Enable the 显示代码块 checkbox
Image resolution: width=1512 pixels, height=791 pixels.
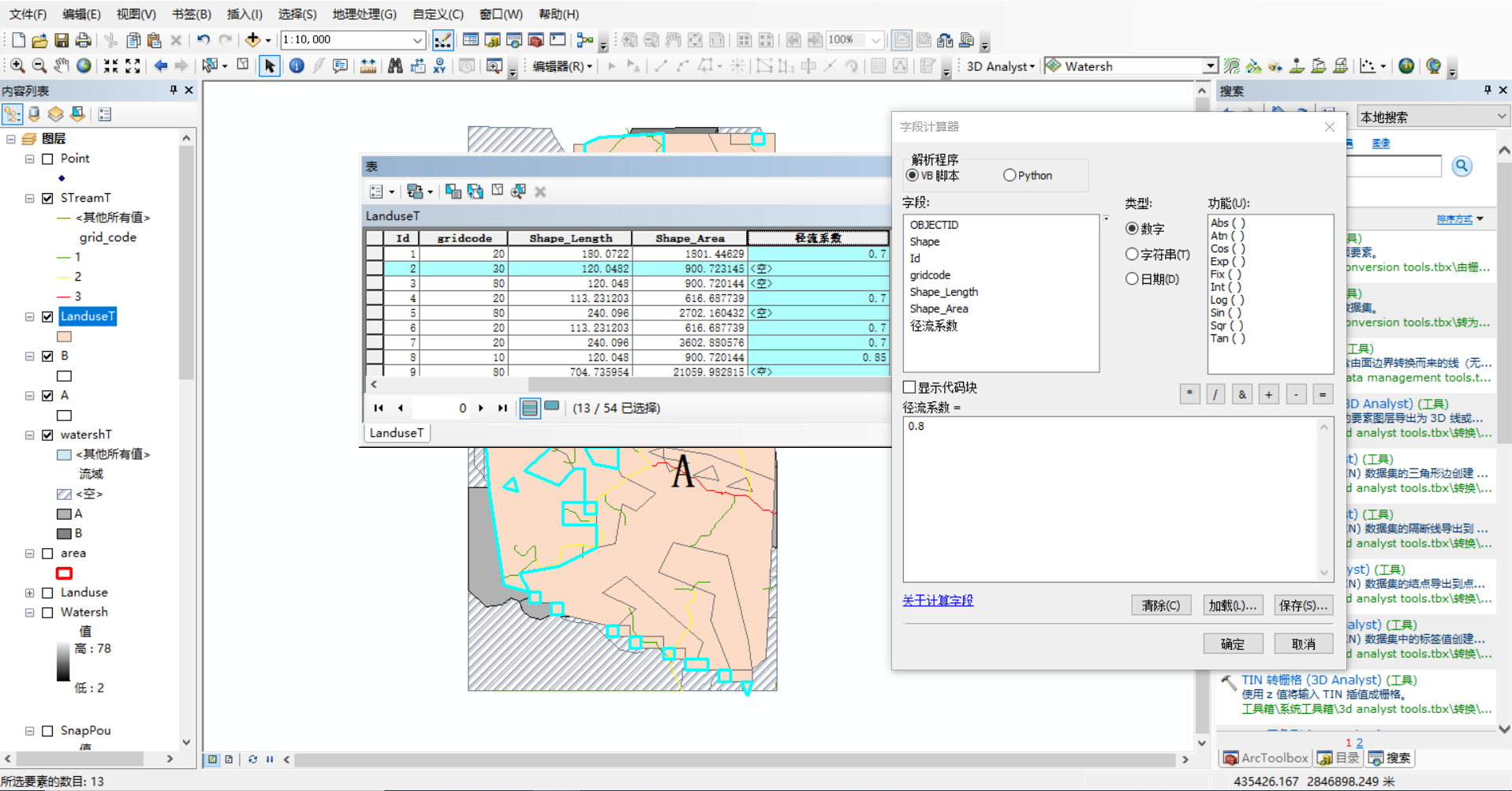click(x=909, y=387)
